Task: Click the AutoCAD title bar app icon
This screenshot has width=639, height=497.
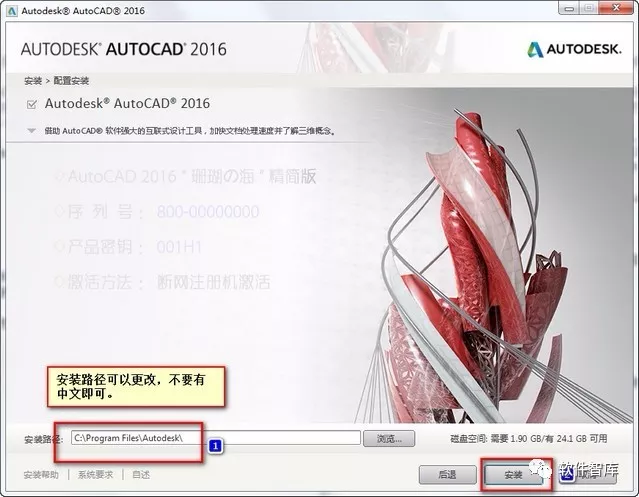Action: (12, 11)
